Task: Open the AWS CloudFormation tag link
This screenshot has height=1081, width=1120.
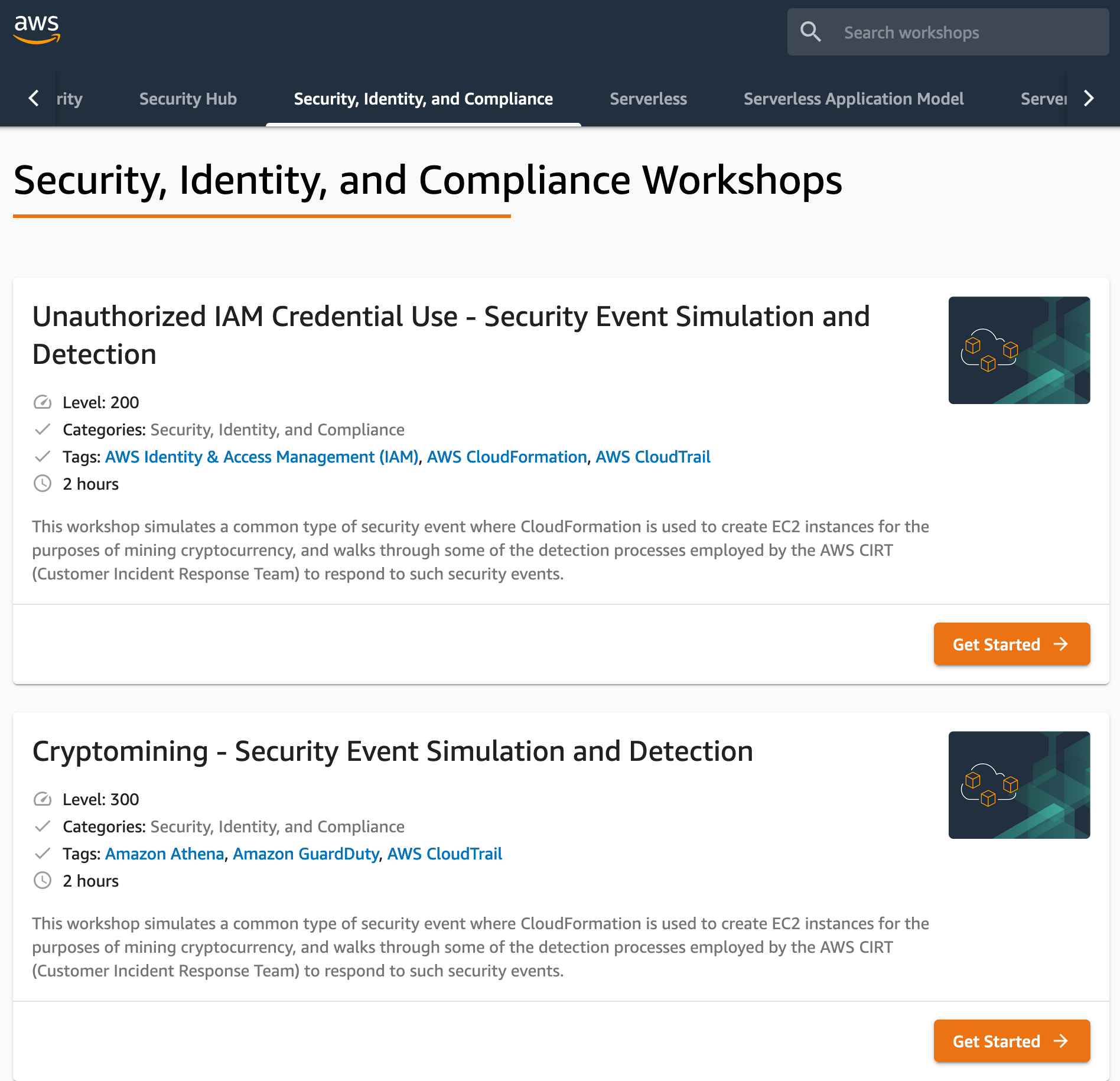Action: (507, 457)
